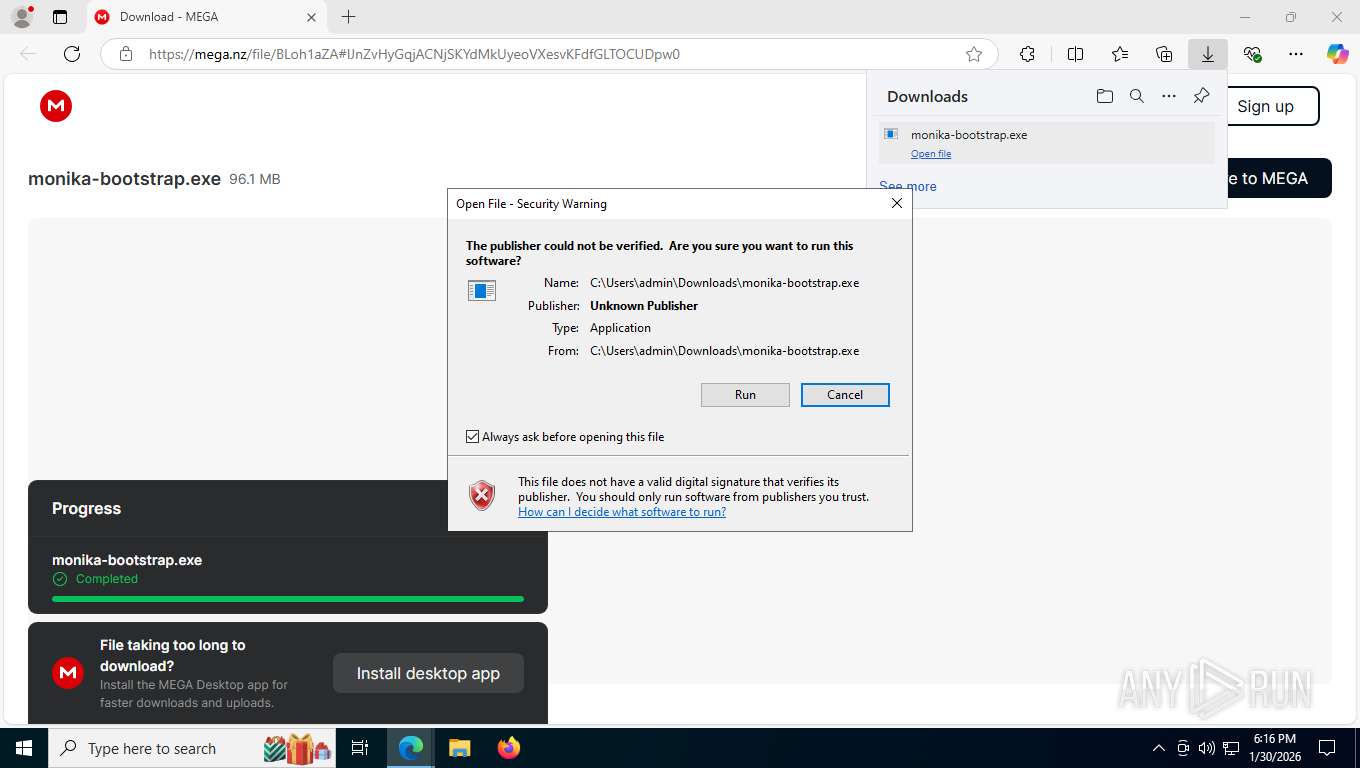Click the red shield warning icon
The height and width of the screenshot is (768, 1360).
[482, 495]
